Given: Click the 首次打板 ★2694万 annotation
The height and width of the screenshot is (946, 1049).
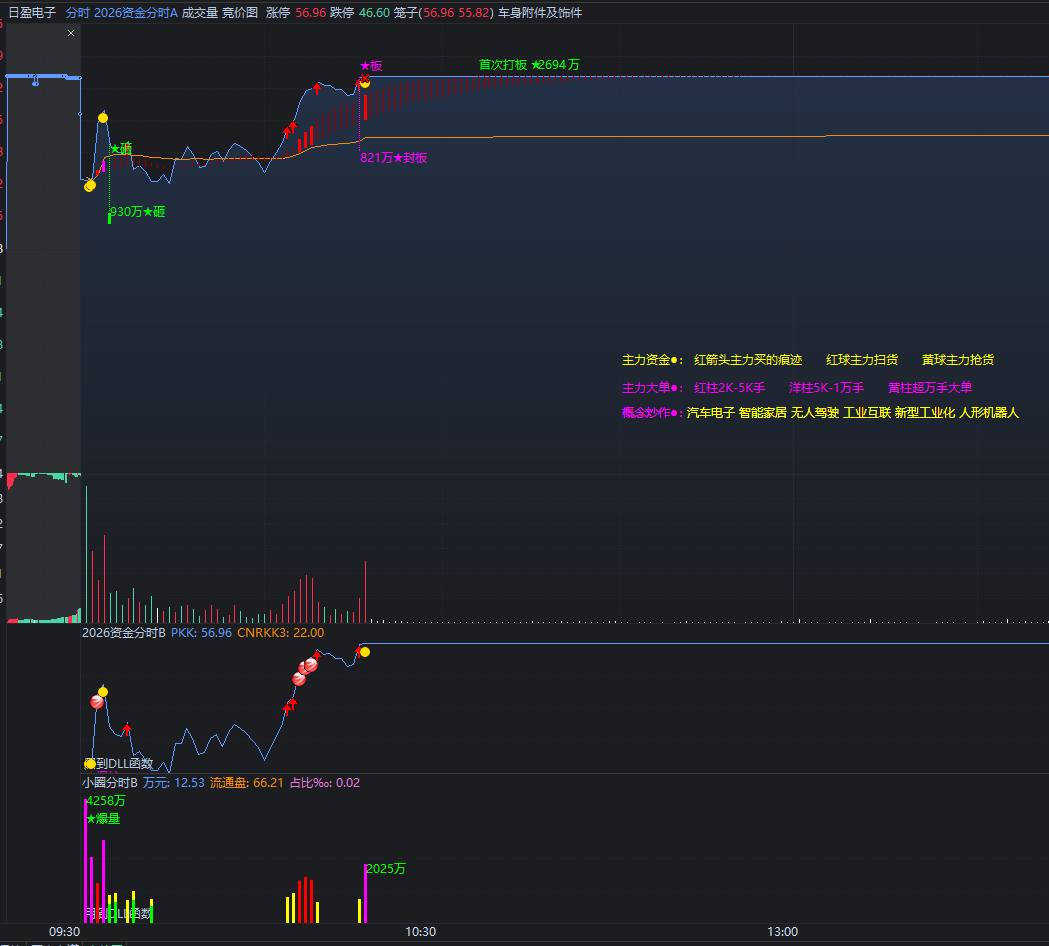Looking at the screenshot, I should [529, 65].
